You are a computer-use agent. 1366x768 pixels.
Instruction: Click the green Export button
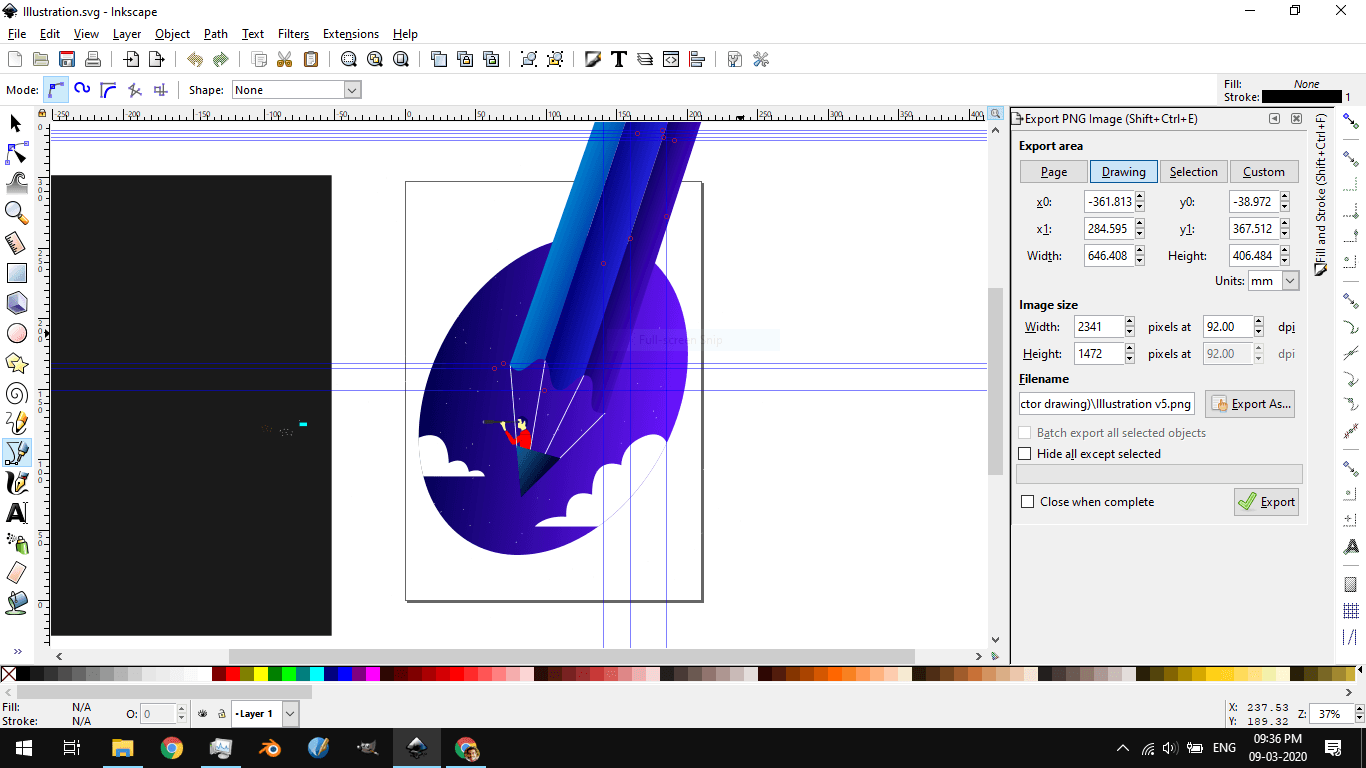tap(1266, 501)
